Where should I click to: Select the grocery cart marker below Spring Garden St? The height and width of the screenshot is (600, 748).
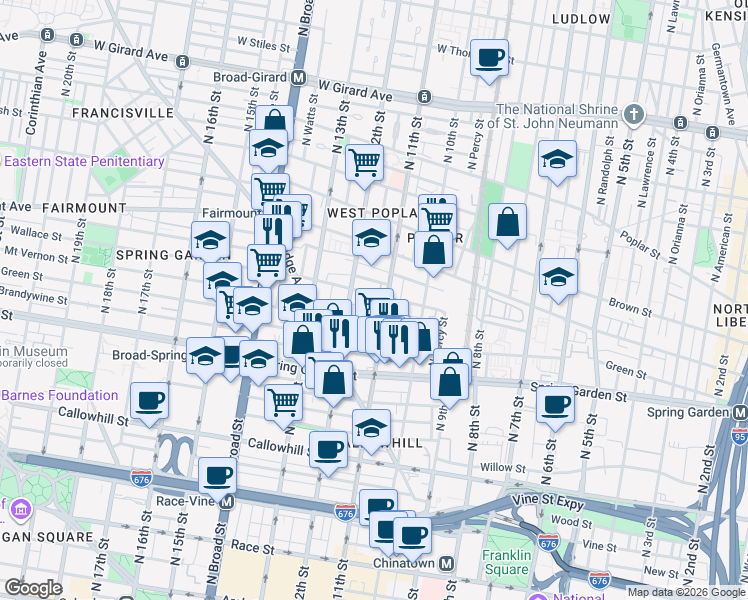click(283, 407)
